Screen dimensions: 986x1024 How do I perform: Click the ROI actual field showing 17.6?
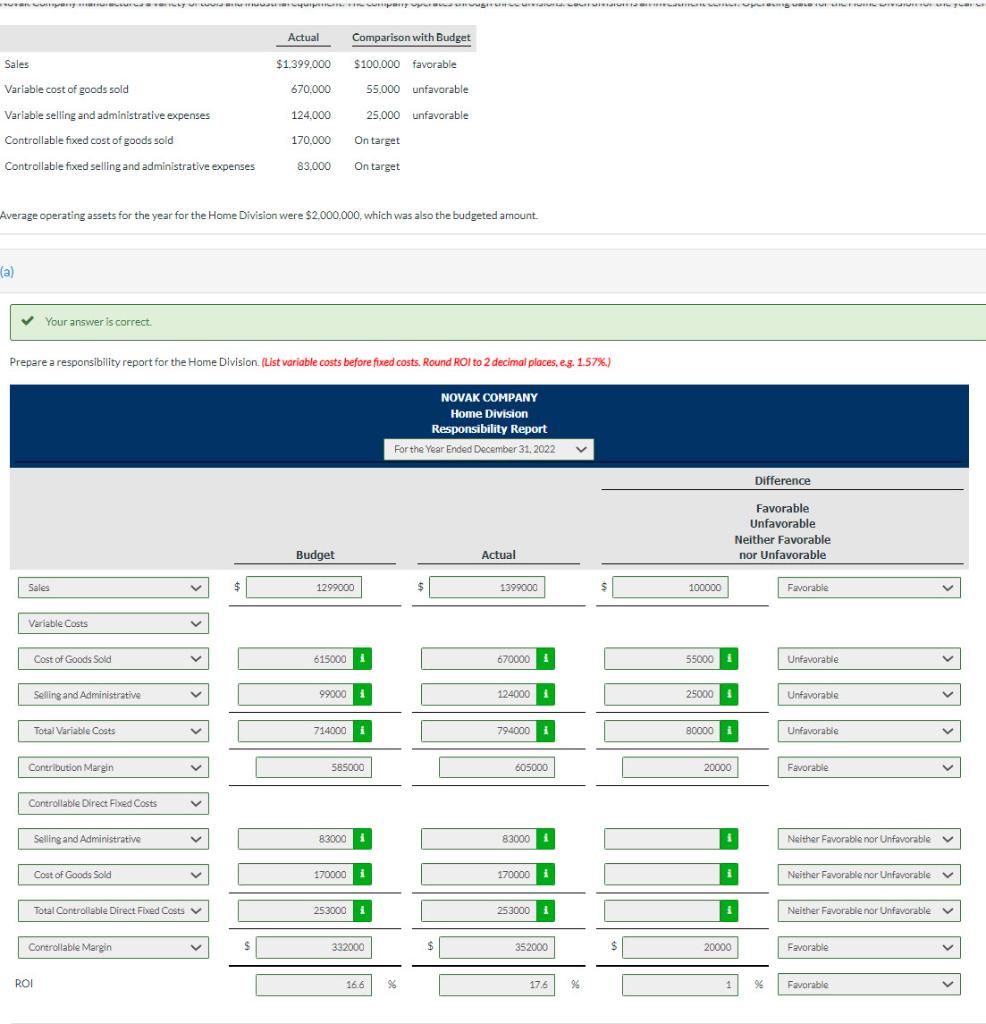pyautogui.click(x=498, y=985)
